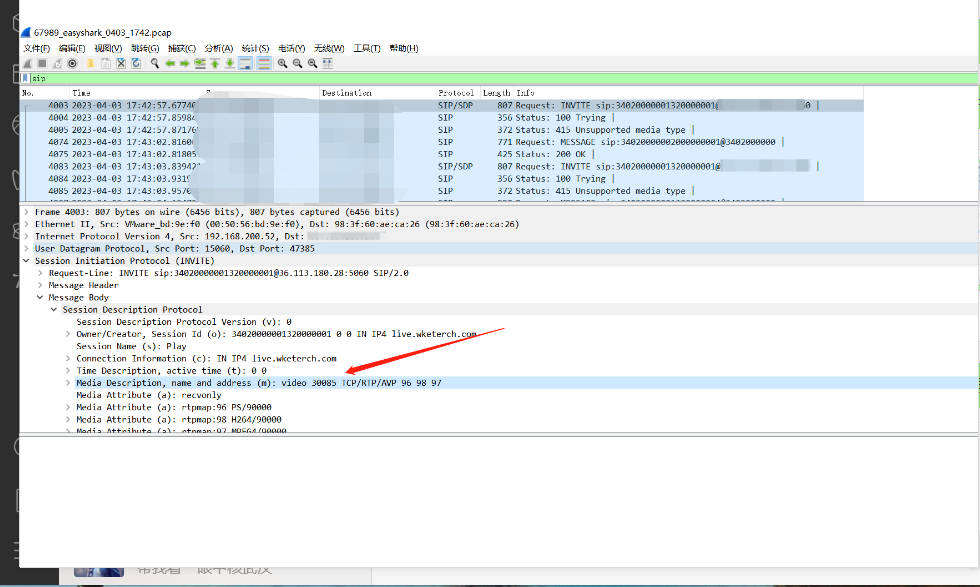Click the restart capture icon
This screenshot has height=587, width=980.
[58, 63]
